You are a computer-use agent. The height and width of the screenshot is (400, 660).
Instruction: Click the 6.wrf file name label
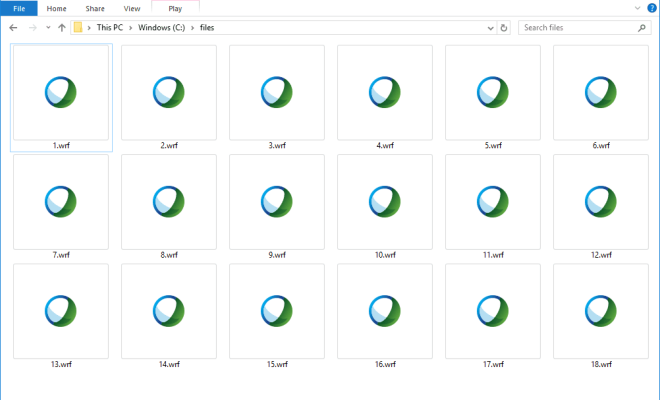[601, 145]
